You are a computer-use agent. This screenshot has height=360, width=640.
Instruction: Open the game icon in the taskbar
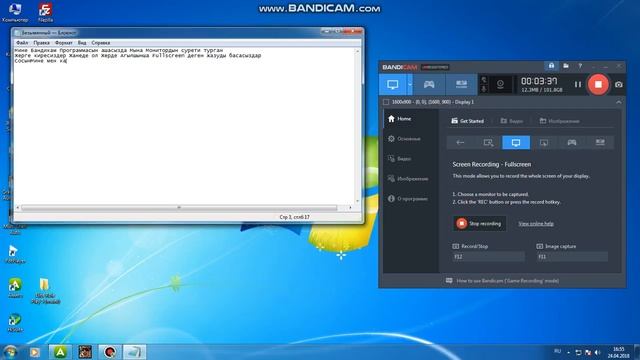click(x=85, y=352)
